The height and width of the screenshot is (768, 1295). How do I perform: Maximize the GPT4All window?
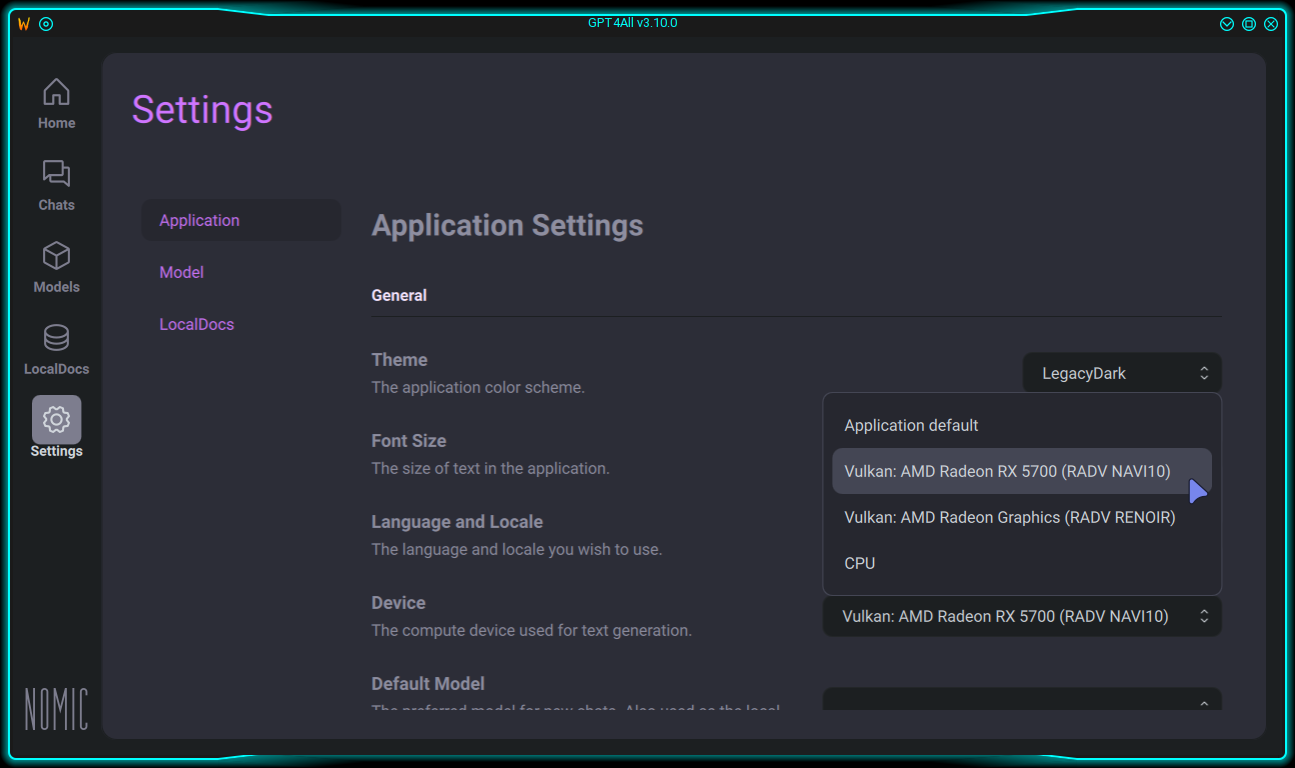(1249, 24)
